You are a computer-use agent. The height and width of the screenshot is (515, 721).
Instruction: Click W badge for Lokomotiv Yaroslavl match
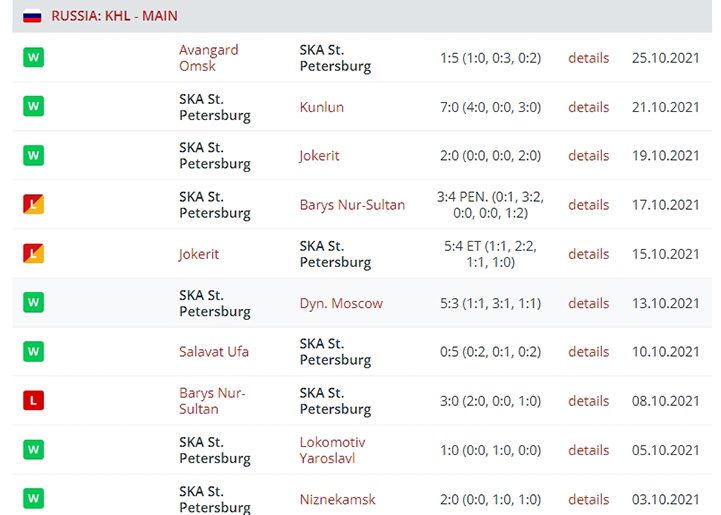[x=34, y=449]
